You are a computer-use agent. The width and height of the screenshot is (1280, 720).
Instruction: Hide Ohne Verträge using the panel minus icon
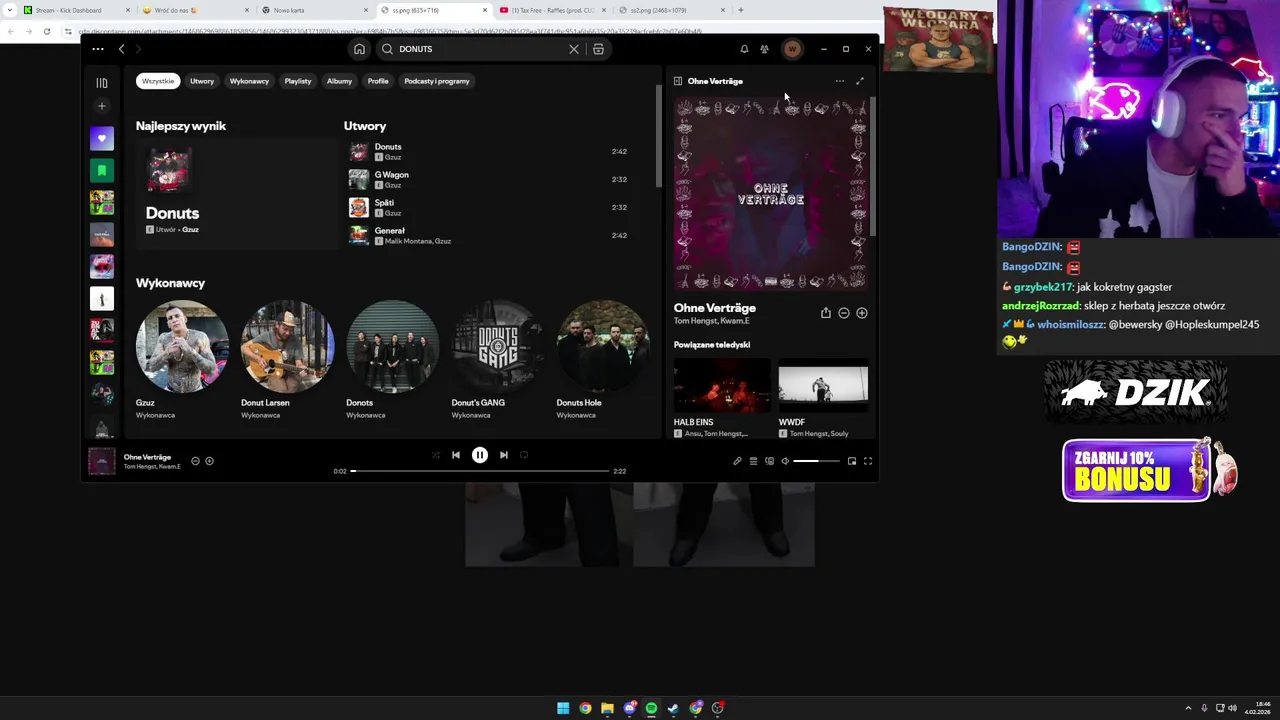tap(844, 313)
